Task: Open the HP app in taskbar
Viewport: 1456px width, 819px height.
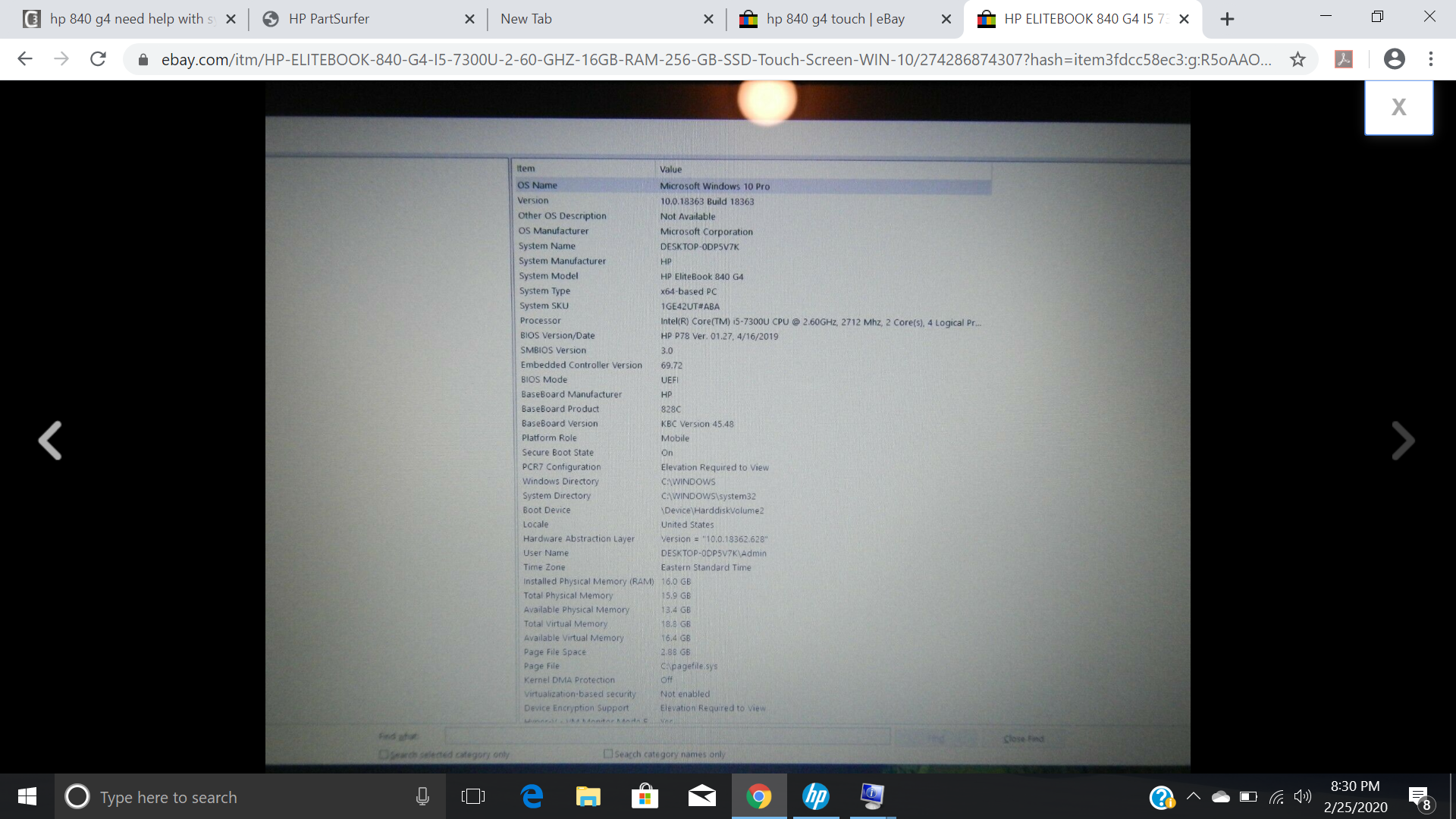Action: tap(816, 796)
